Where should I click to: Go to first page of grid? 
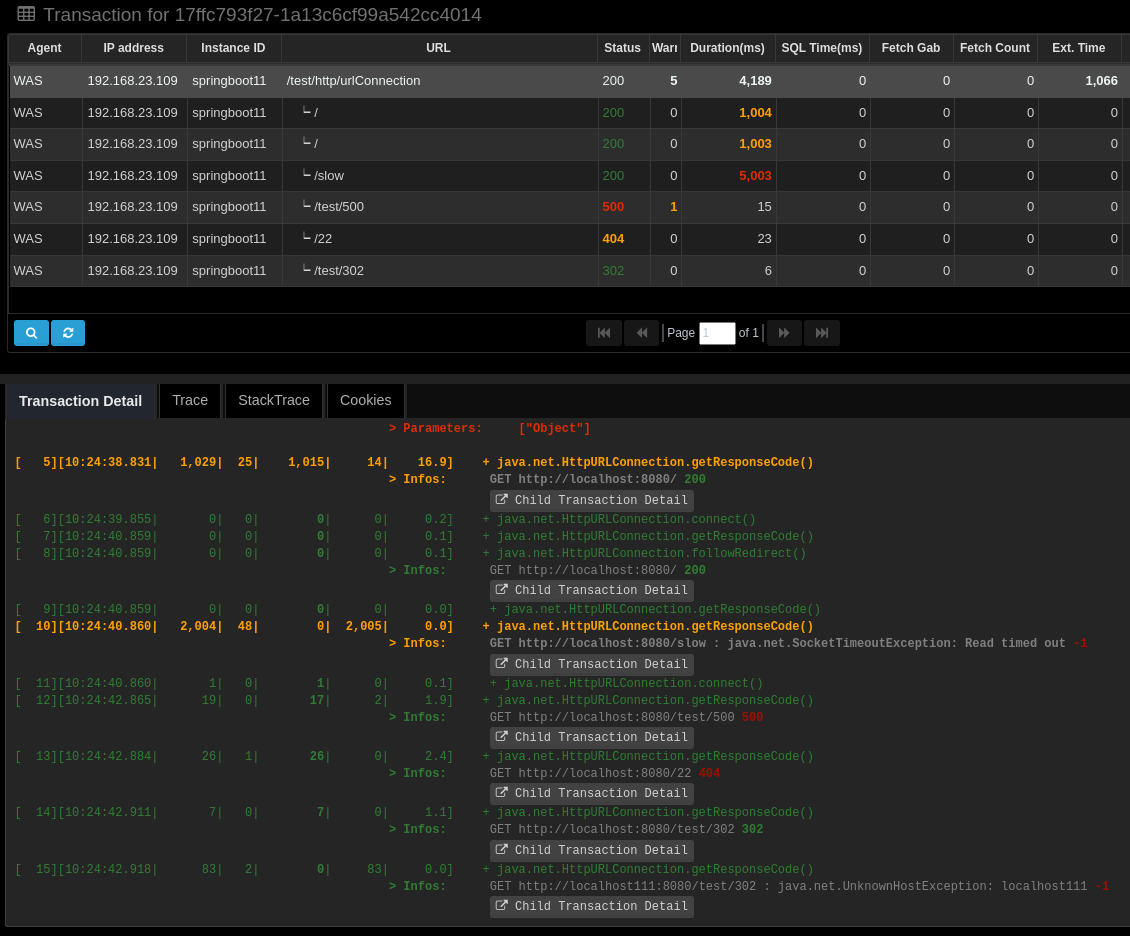(x=604, y=333)
